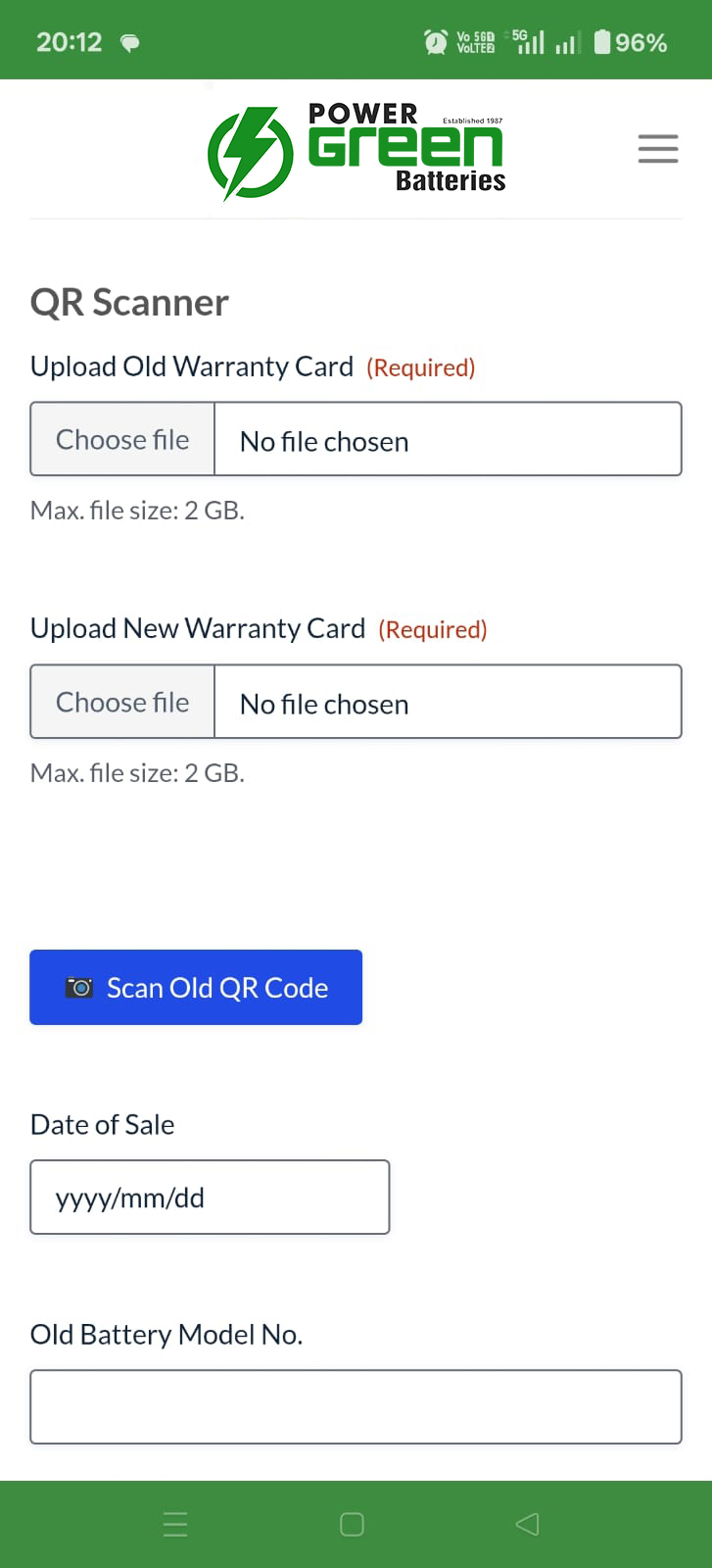Tap the New Warranty 'No file chosen' area
712x1568 pixels.
(x=447, y=703)
